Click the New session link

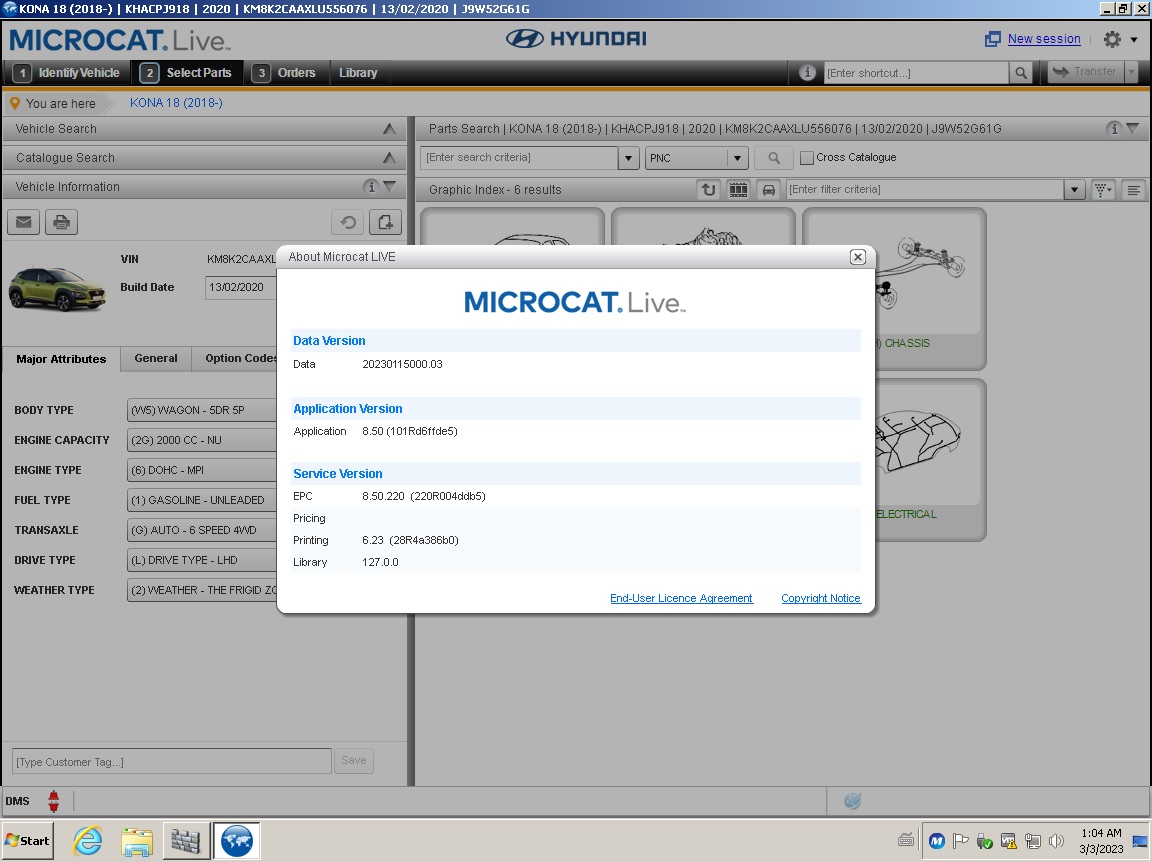(1044, 39)
